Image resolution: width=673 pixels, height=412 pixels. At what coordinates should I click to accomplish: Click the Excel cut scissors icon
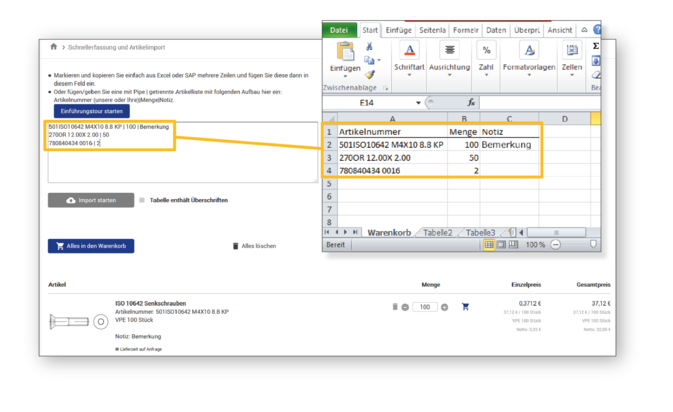[x=369, y=47]
